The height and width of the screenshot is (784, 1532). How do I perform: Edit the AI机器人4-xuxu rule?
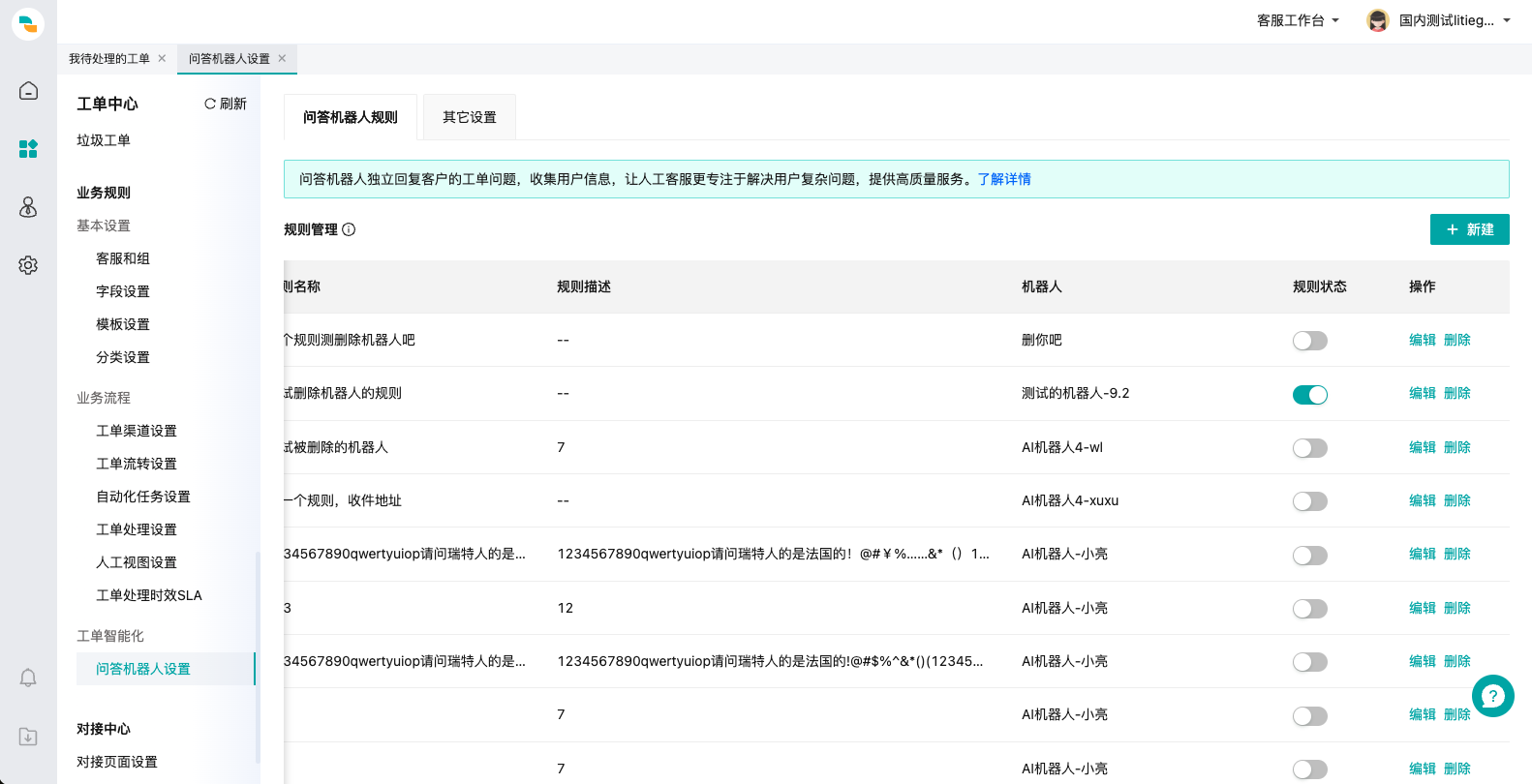click(1423, 500)
